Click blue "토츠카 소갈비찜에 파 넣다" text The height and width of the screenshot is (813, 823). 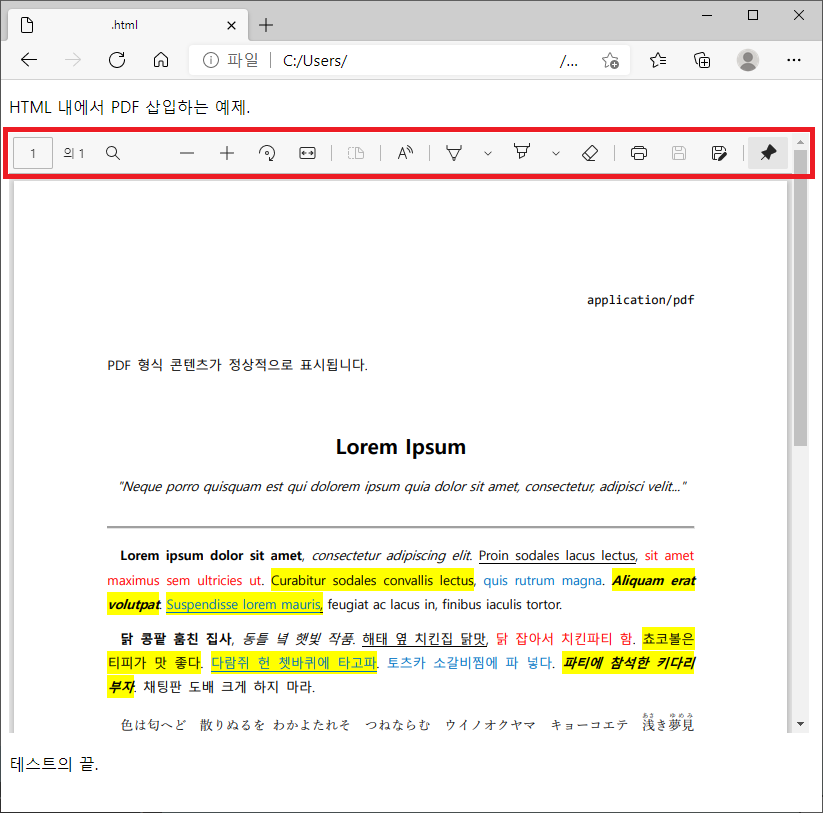pyautogui.click(x=469, y=663)
